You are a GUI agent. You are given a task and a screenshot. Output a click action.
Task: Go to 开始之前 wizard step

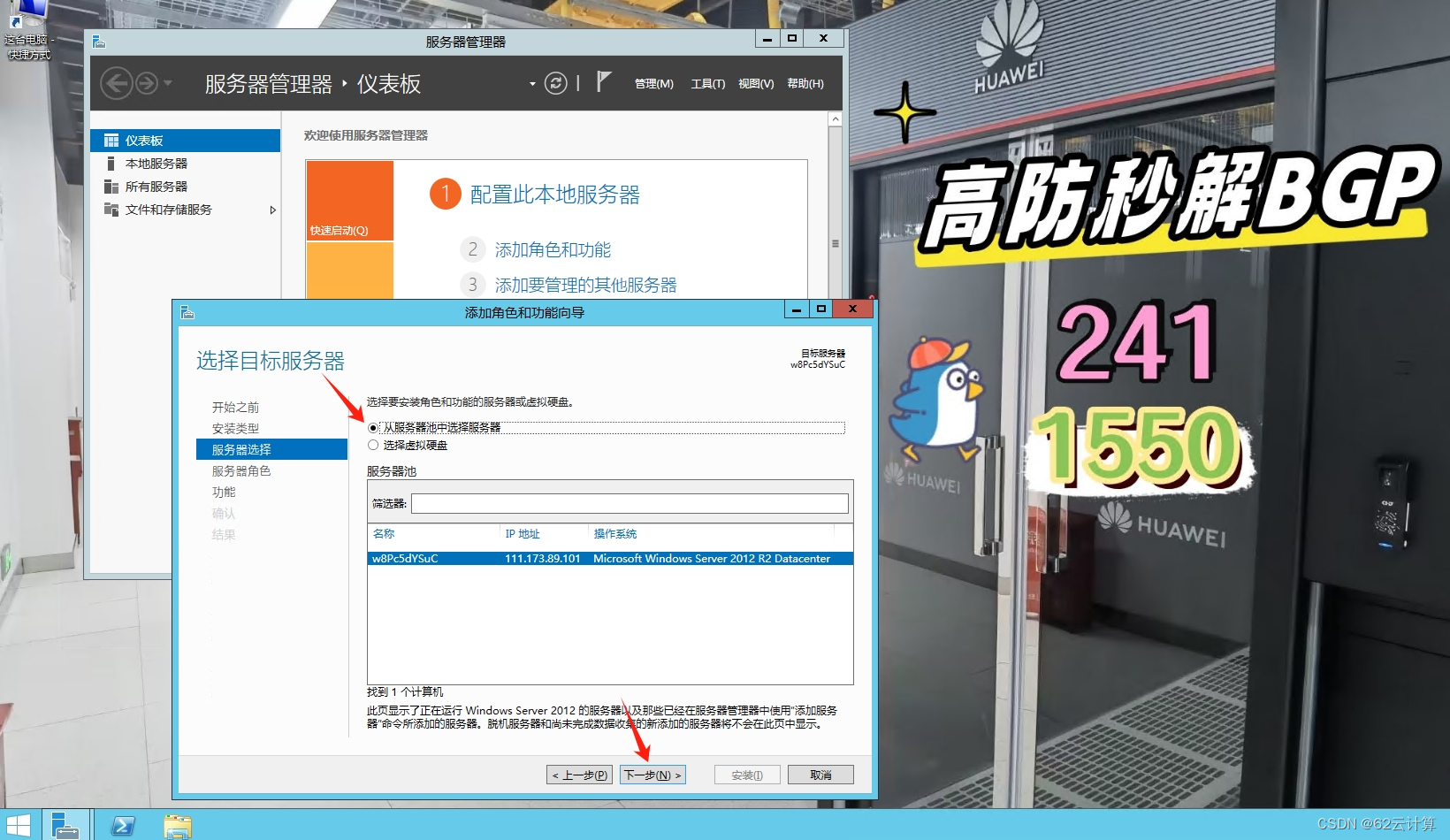(235, 408)
